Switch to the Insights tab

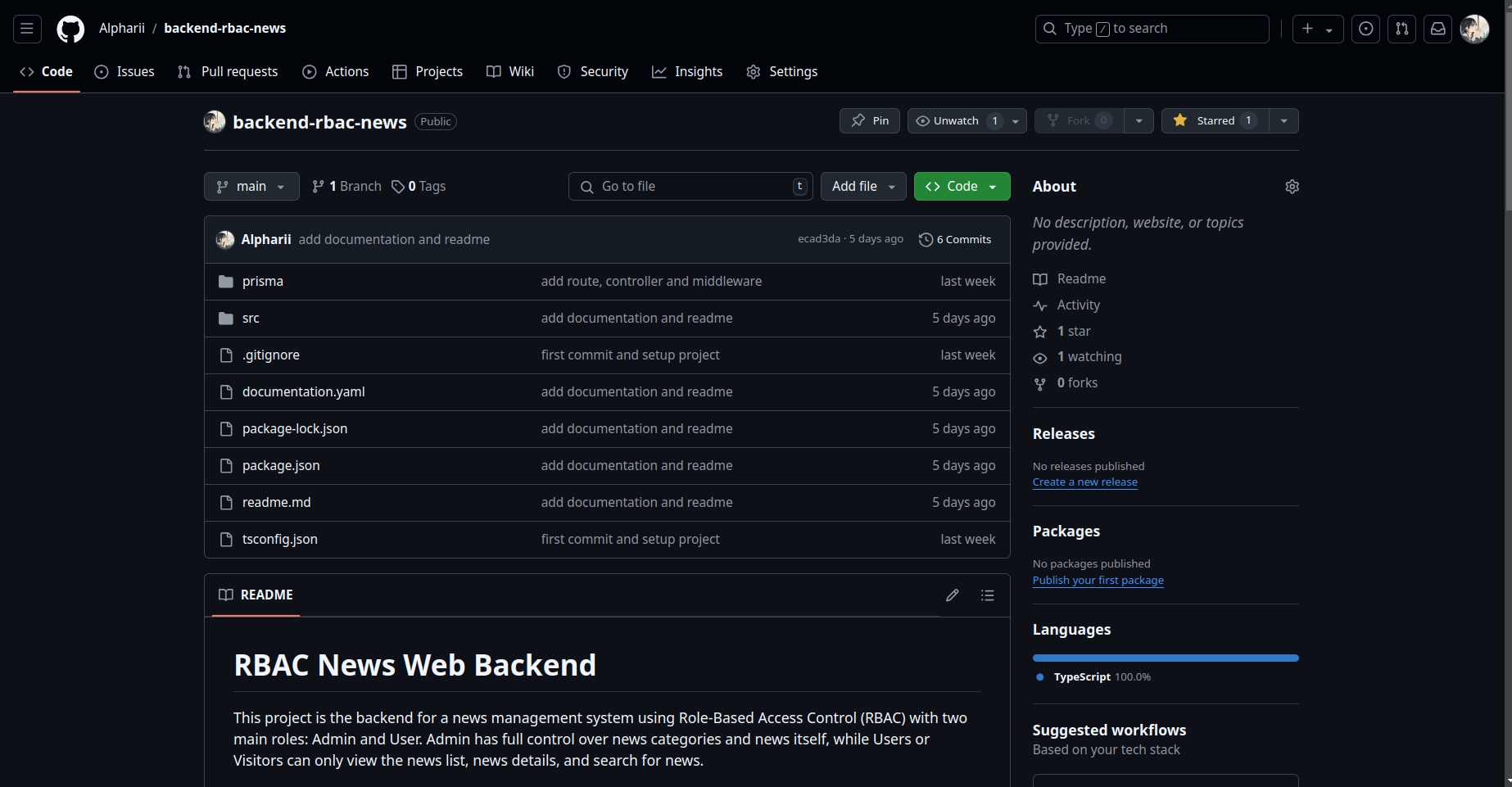coord(687,72)
